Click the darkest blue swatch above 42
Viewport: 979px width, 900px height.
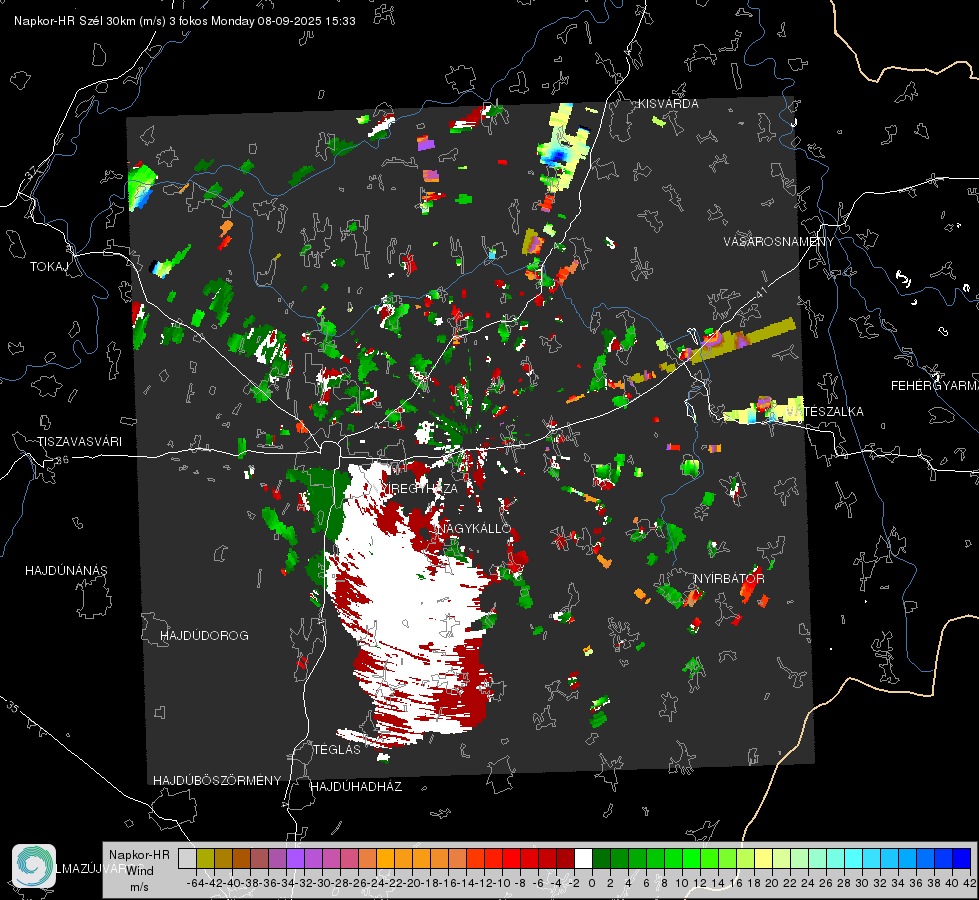pyautogui.click(x=962, y=858)
